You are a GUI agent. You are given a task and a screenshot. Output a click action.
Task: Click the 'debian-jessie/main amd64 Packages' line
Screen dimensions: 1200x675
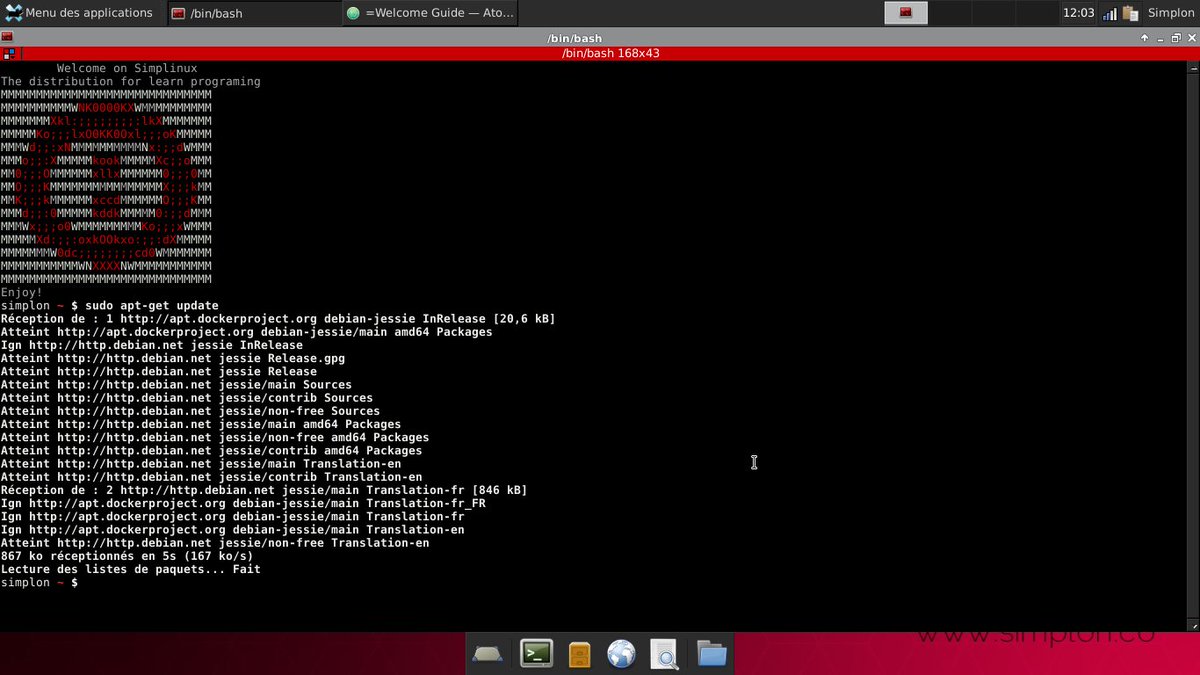coord(246,331)
